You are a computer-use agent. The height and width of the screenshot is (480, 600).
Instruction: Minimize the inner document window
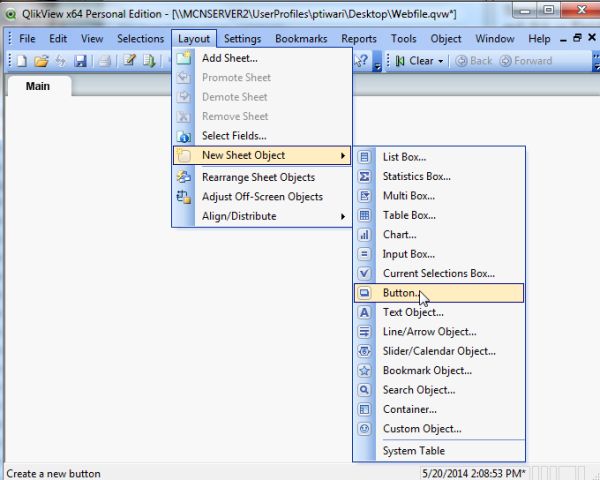pos(563,39)
